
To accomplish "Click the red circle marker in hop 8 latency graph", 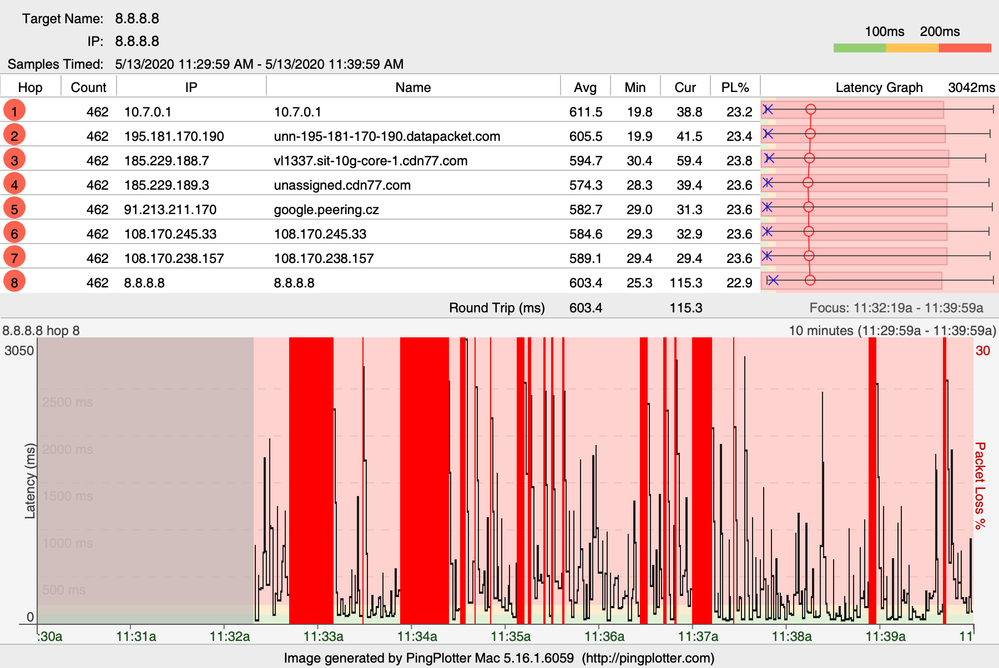I will click(810, 280).
